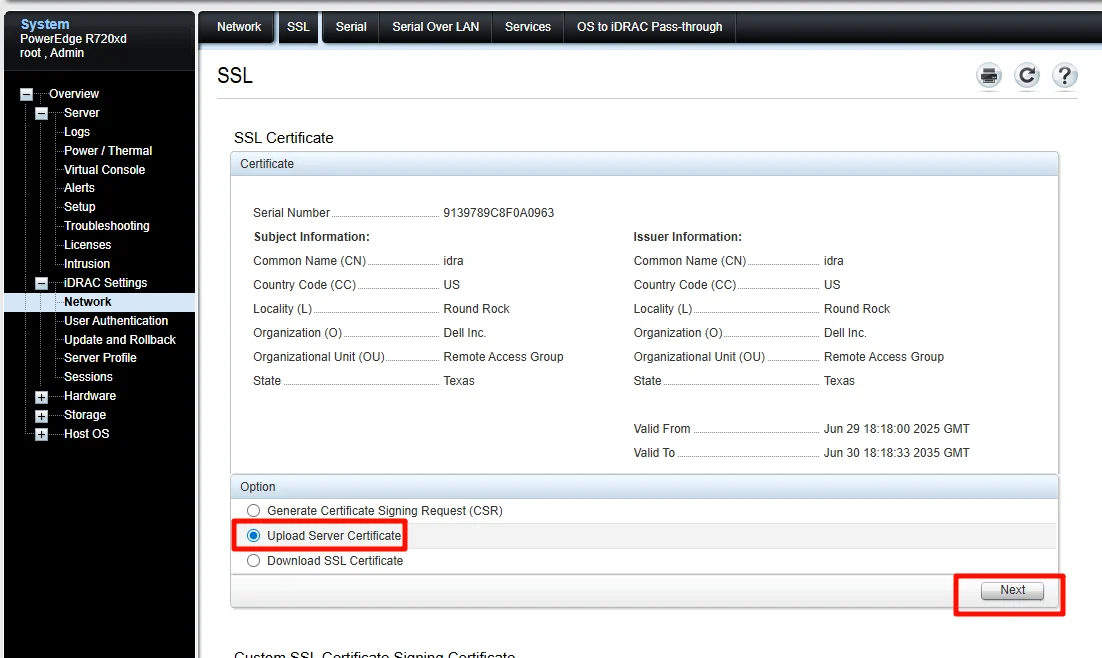
Task: Open Hardware in the navigation tree
Action: click(90, 396)
